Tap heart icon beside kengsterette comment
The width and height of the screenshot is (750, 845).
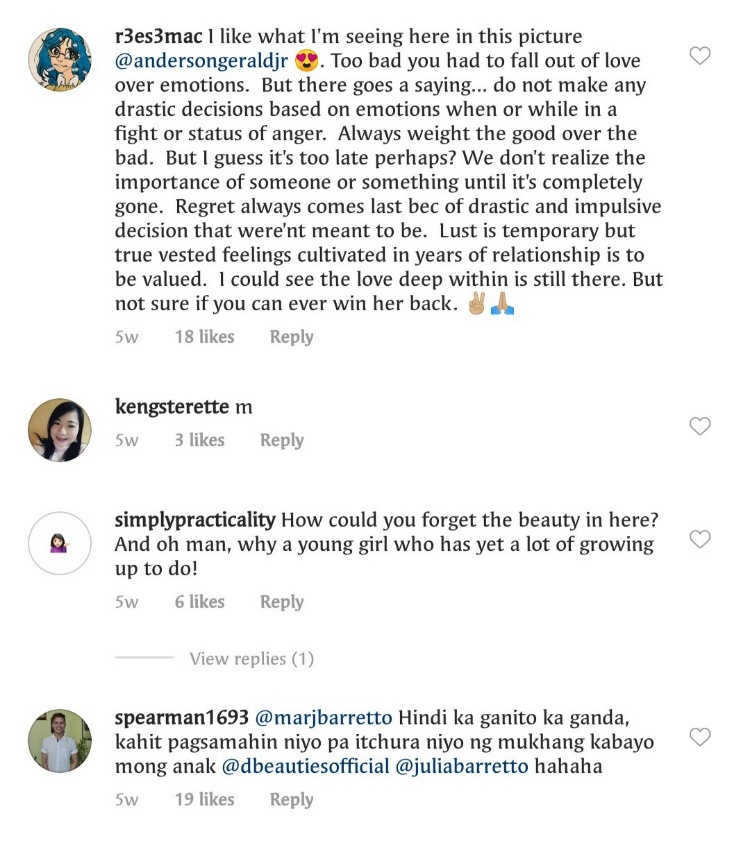[x=700, y=427]
